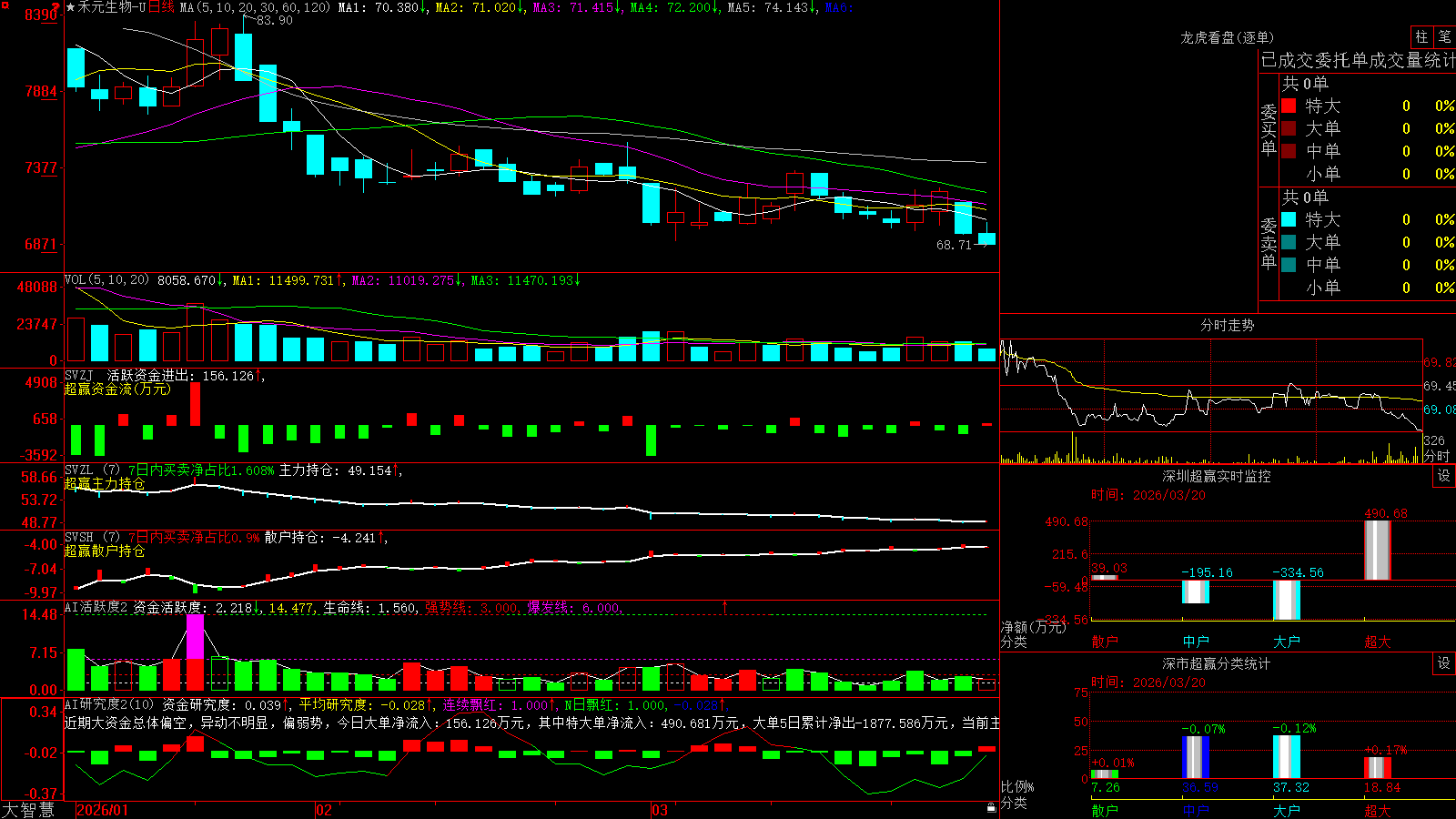Click the 深市超赢分类统计 panel title

point(1217,663)
